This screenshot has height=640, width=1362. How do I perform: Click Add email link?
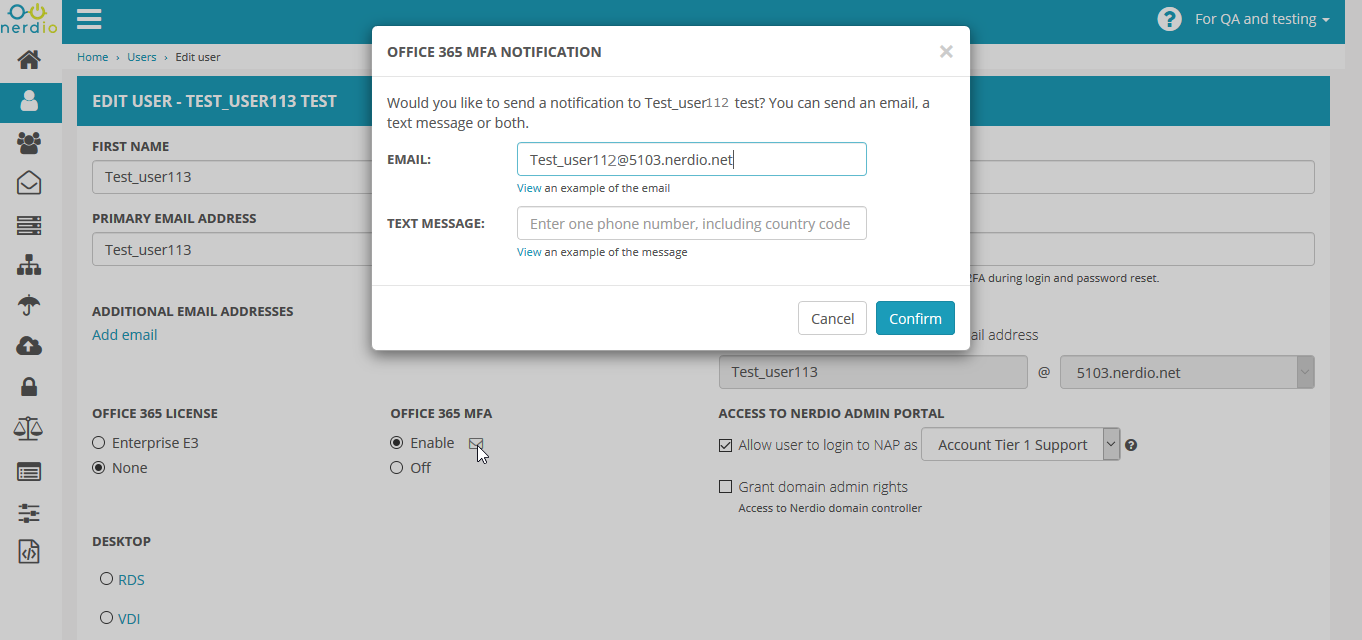point(125,335)
